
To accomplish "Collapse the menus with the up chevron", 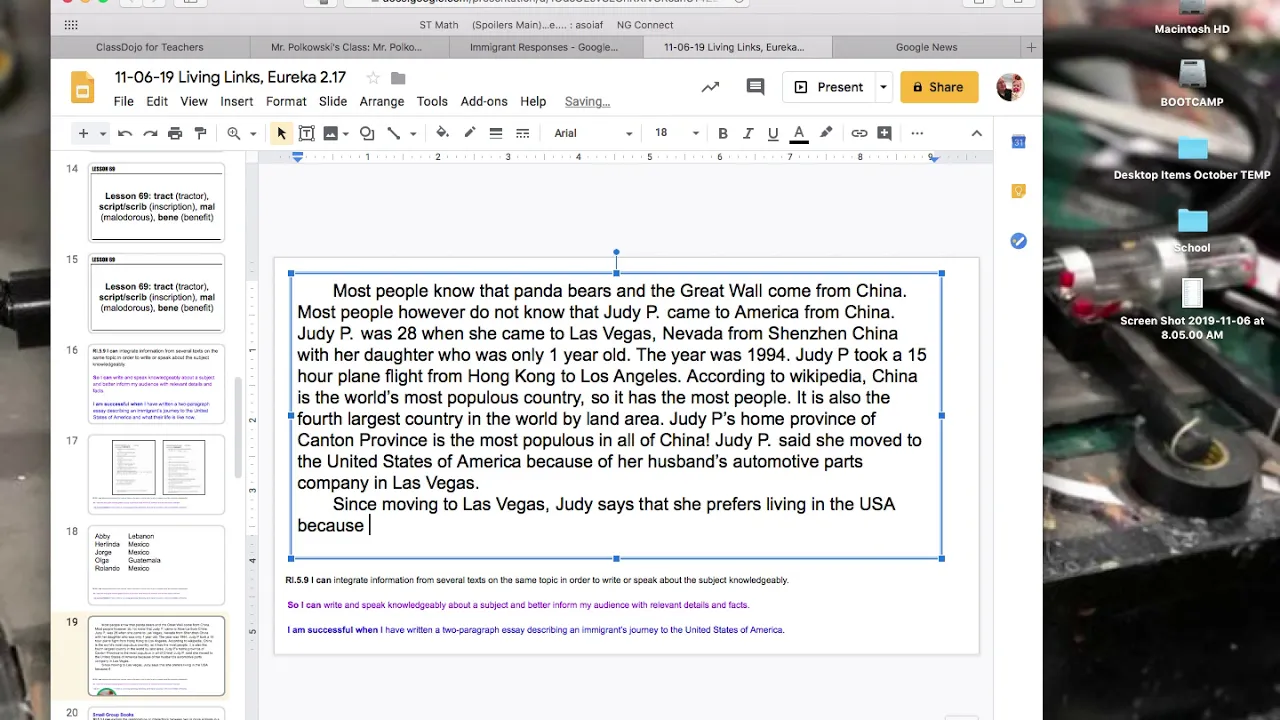I will 977,133.
